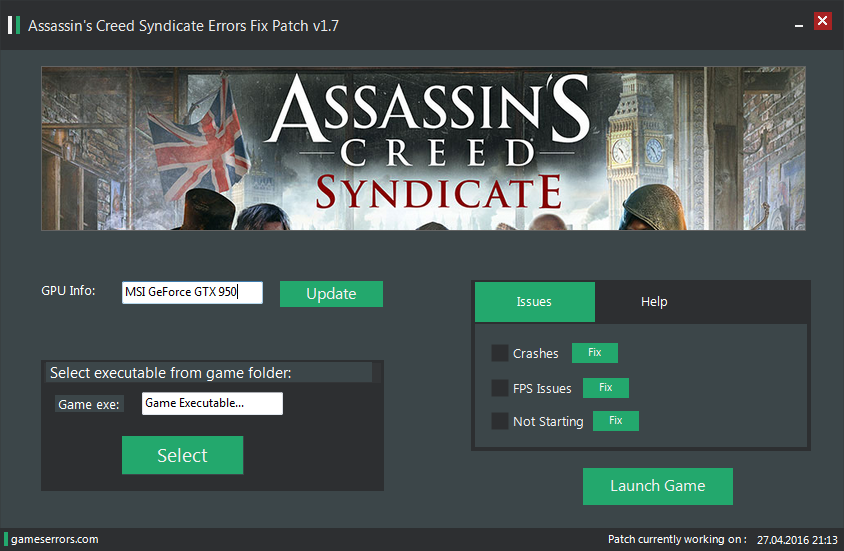The image size is (844, 551).
Task: Check the Not Starting checkbox
Action: 500,421
